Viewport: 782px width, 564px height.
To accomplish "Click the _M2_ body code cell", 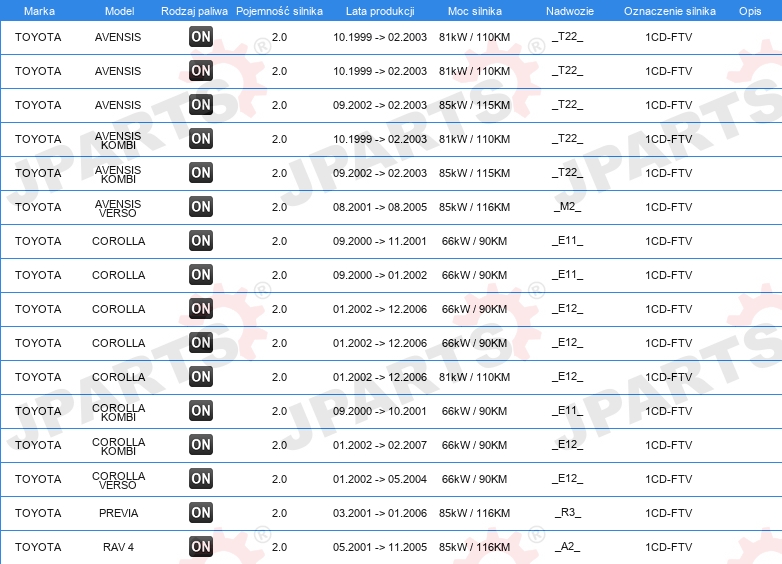I will coord(568,206).
